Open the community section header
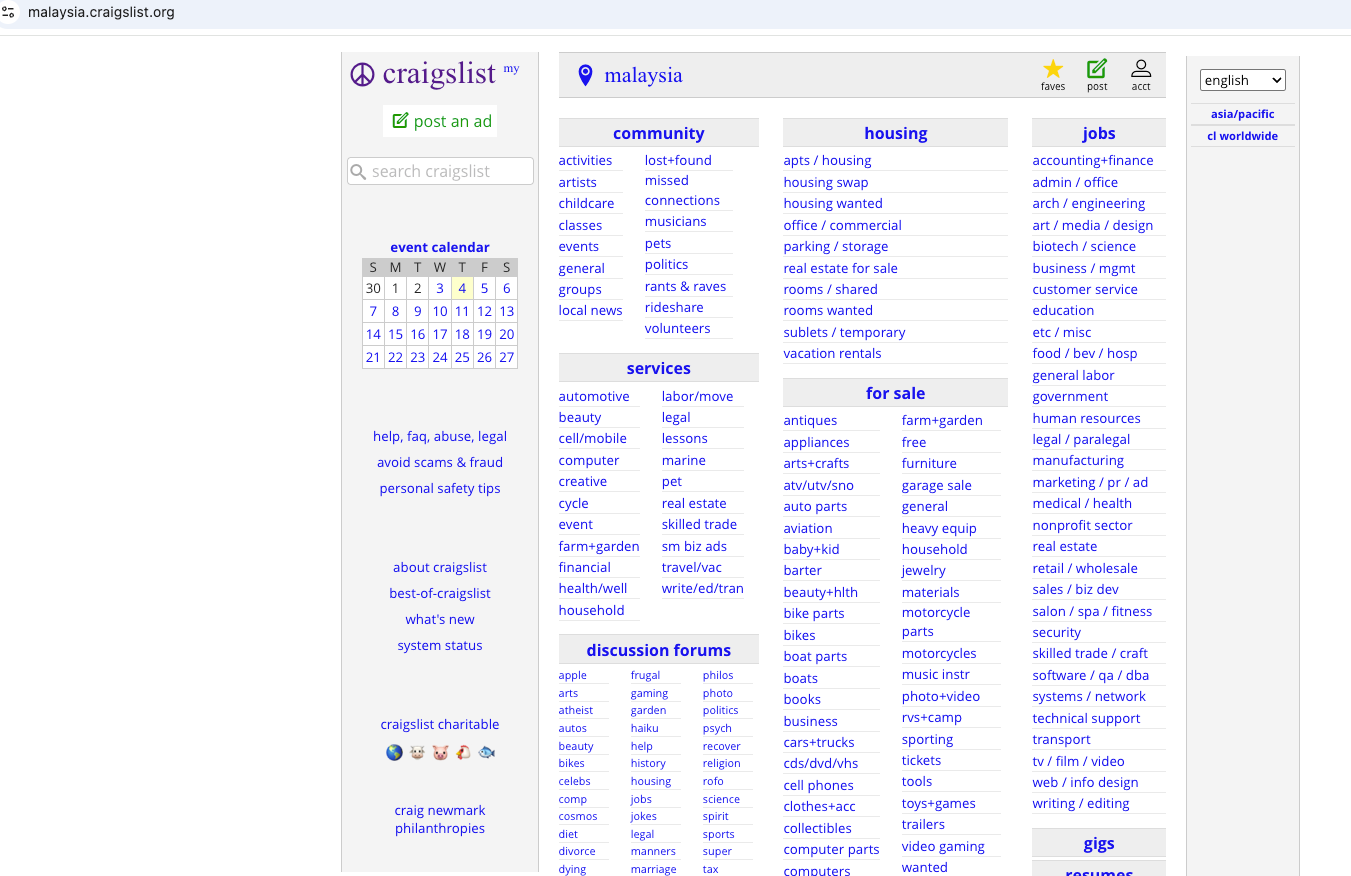This screenshot has height=876, width=1351. (659, 133)
